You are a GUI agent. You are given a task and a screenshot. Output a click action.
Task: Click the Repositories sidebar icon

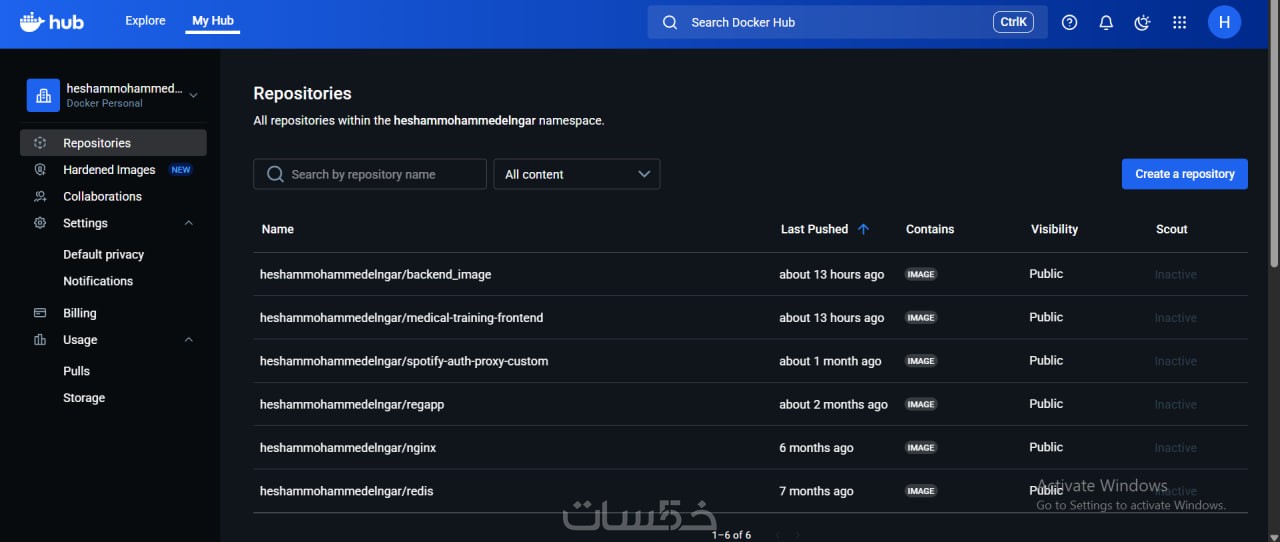point(40,143)
